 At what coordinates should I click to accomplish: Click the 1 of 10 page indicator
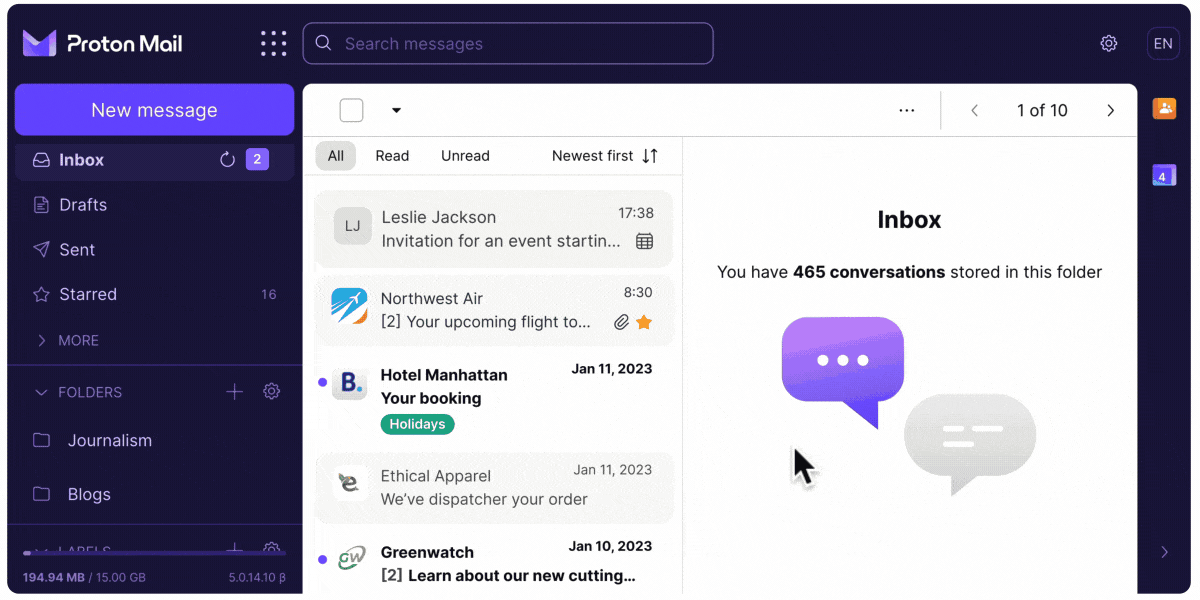pos(1042,110)
